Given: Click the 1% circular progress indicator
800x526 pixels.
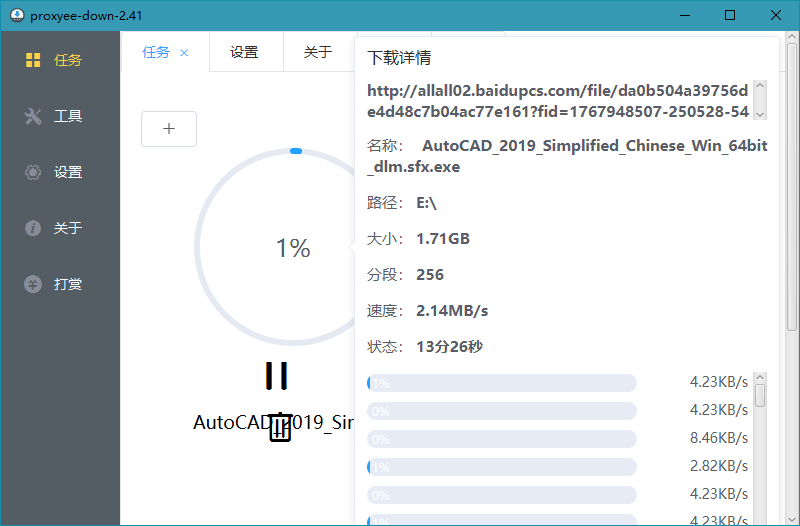Looking at the screenshot, I should click(x=292, y=248).
